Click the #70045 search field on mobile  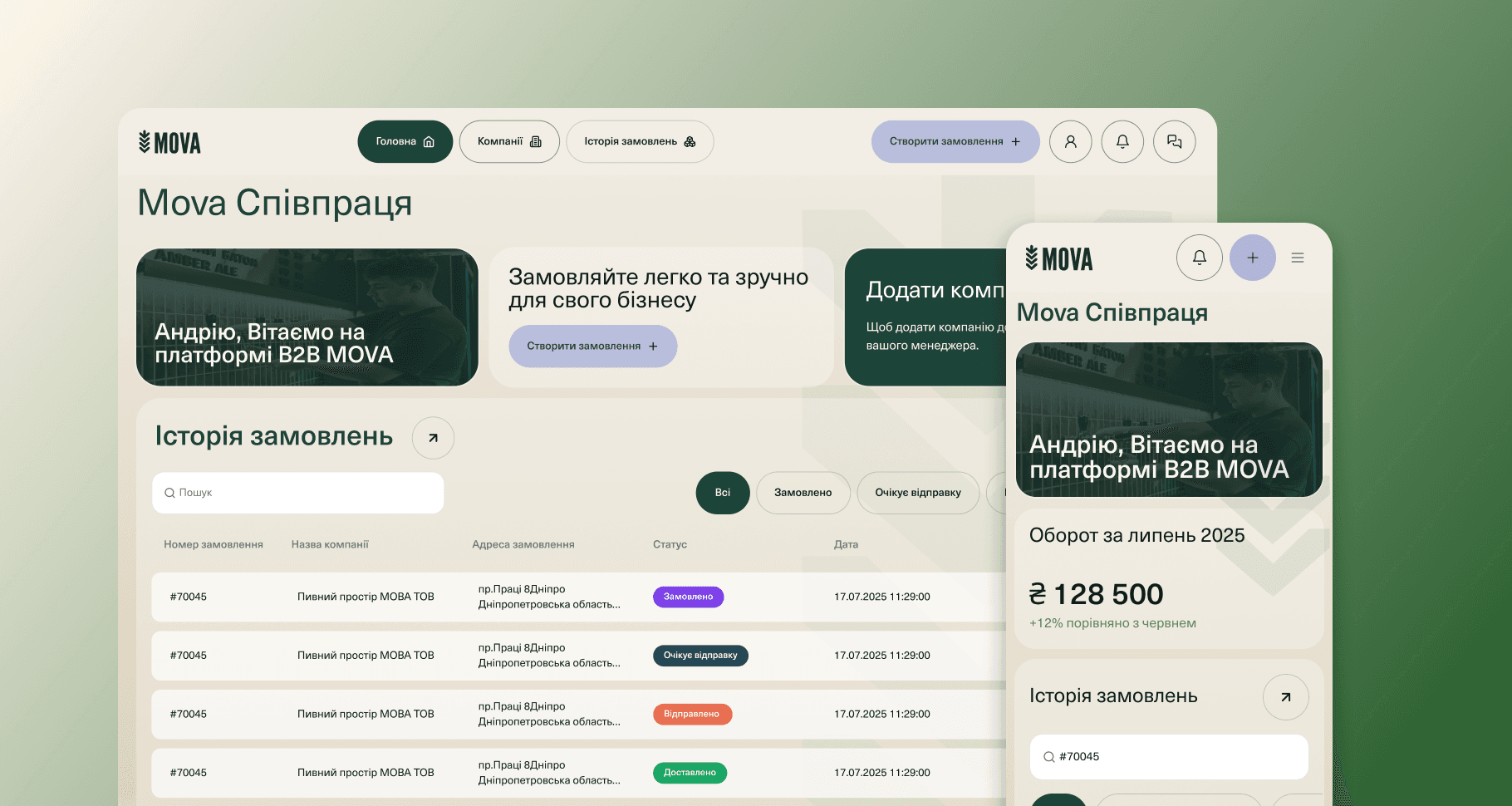click(x=1168, y=757)
